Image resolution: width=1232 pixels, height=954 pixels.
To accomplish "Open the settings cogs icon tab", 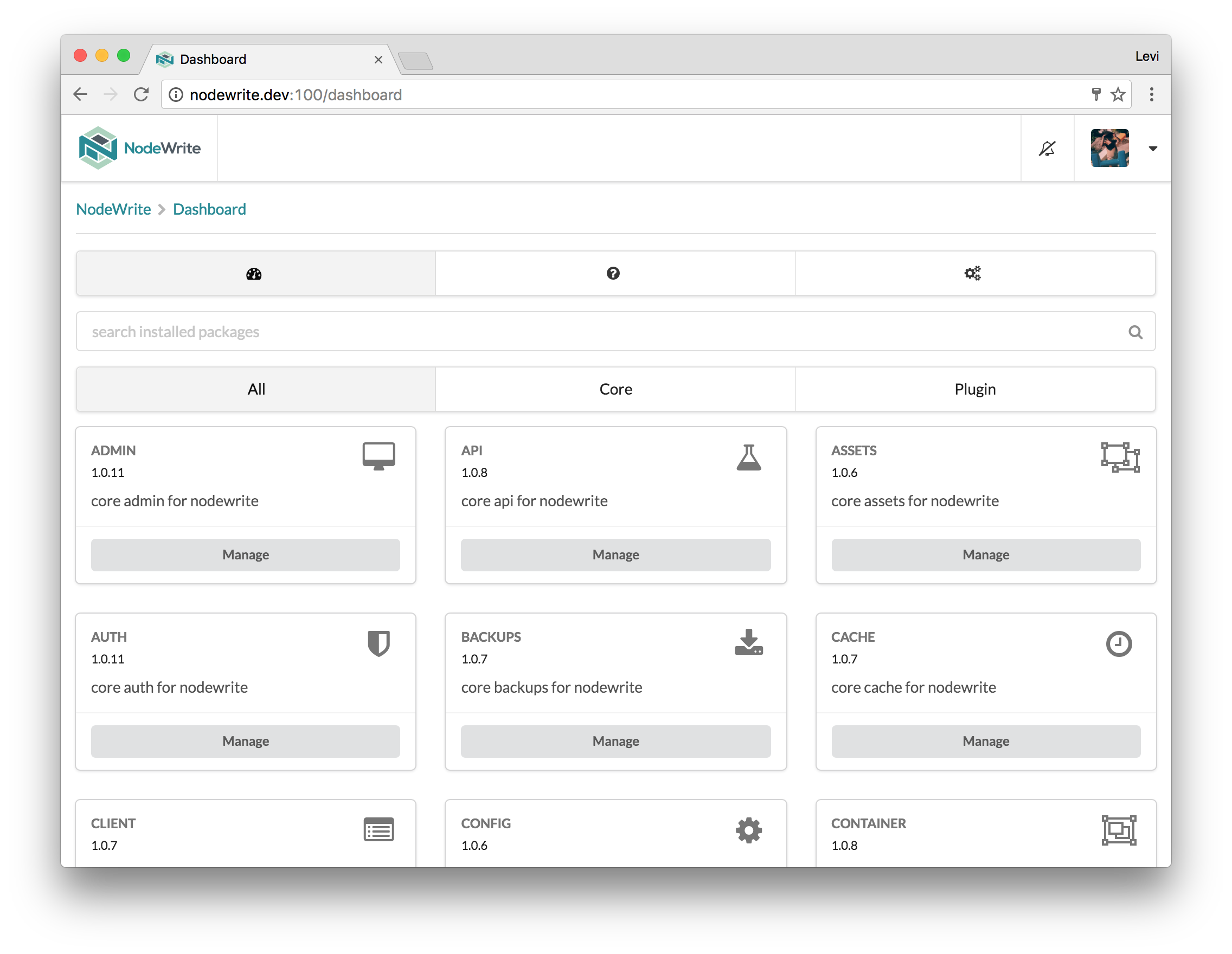I will pyautogui.click(x=972, y=273).
